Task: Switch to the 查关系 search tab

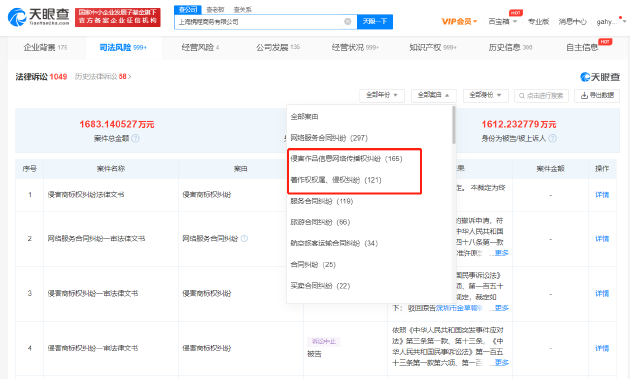Action: [x=242, y=9]
